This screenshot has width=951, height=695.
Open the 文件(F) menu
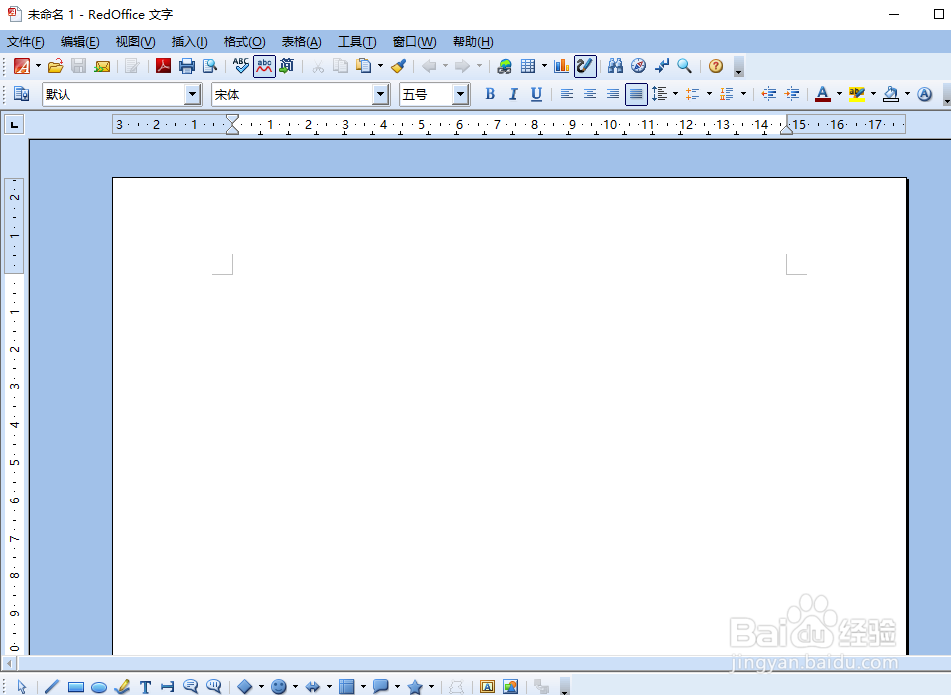coord(25,42)
